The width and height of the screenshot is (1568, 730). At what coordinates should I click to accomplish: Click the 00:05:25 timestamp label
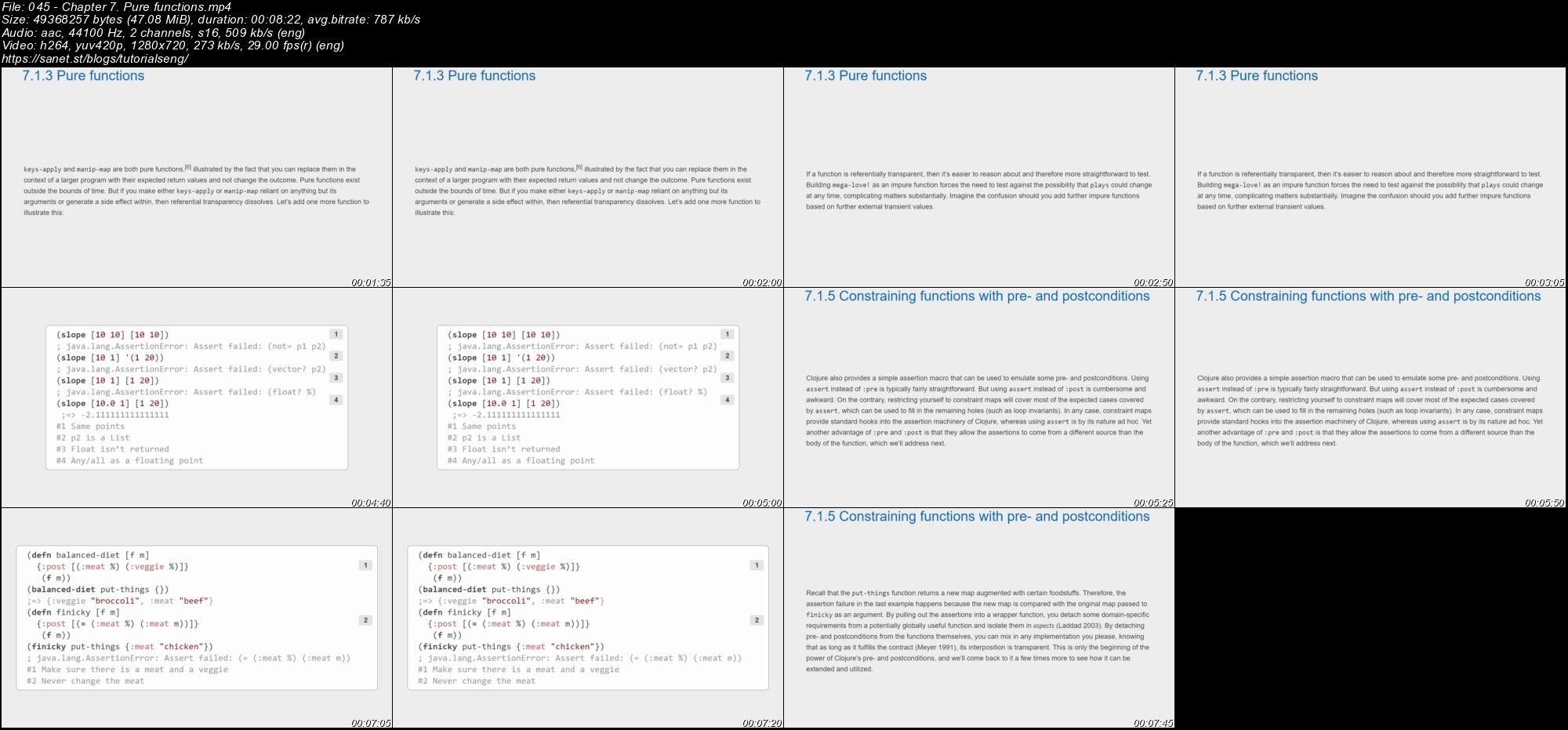point(1153,503)
